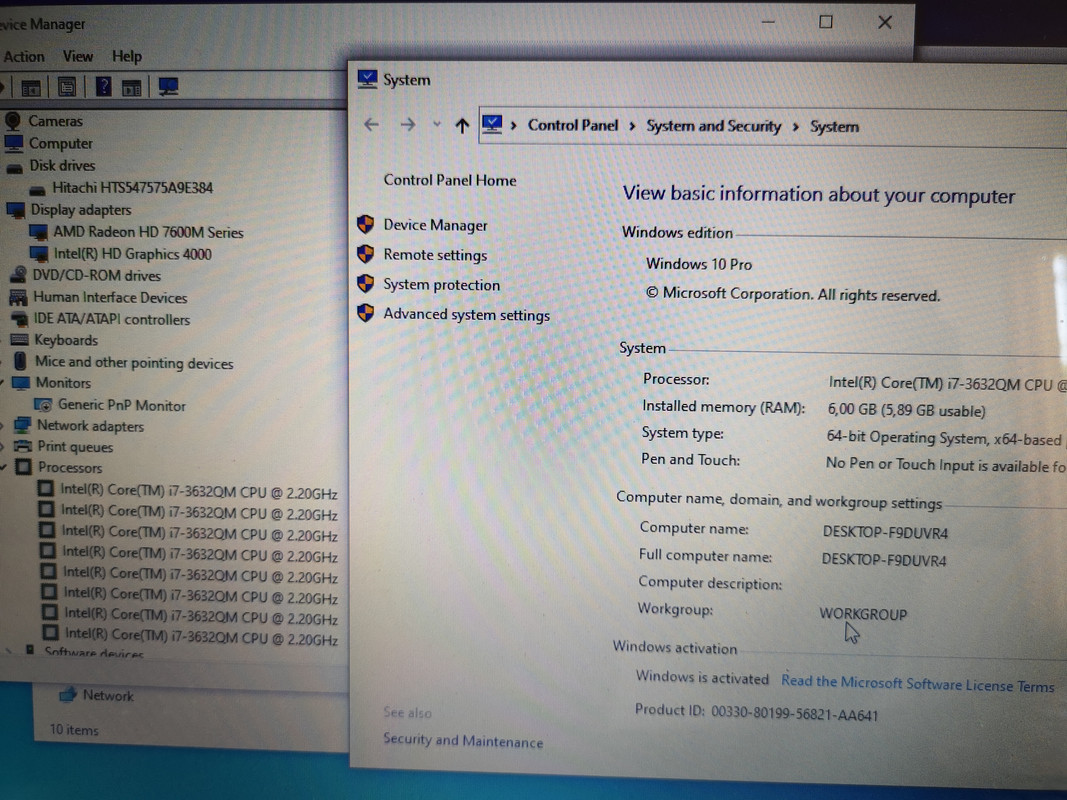Select IDE ATA/ATAPI controllers category
1067x800 pixels.
[x=112, y=319]
